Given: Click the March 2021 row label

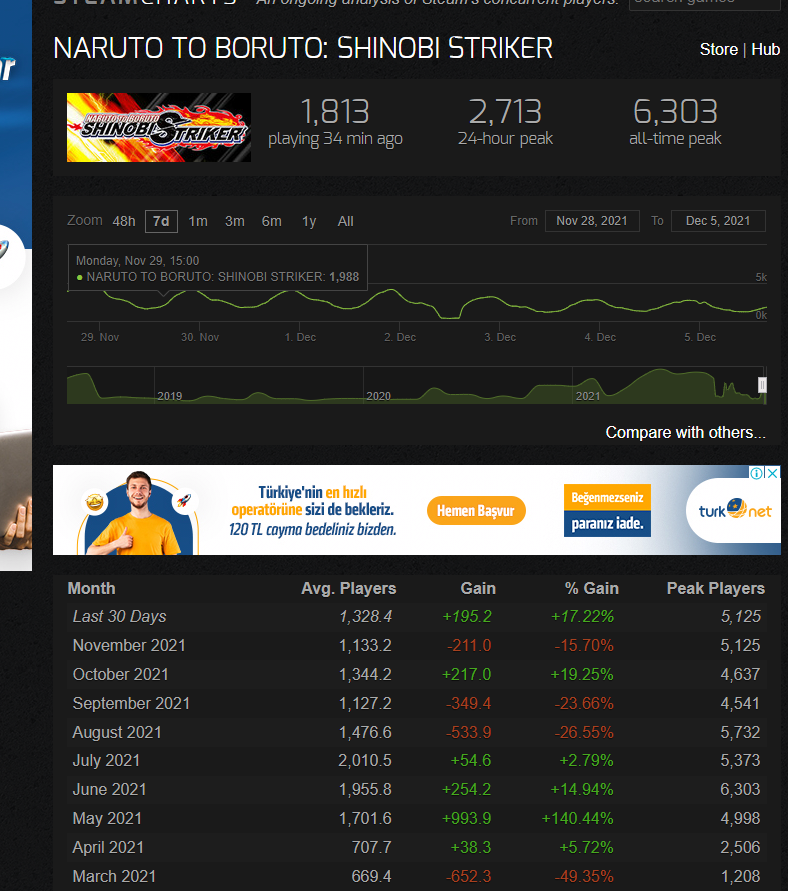Looking at the screenshot, I should tap(114, 876).
